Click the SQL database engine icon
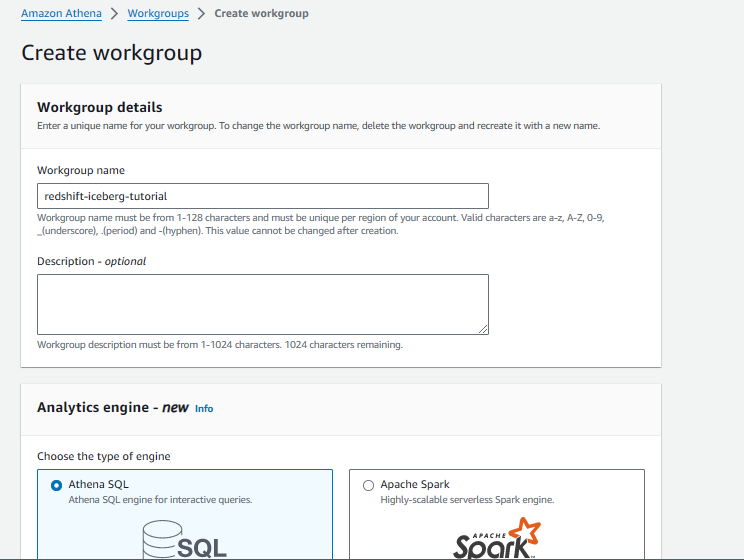Viewport: 744px width, 560px height. (x=185, y=540)
